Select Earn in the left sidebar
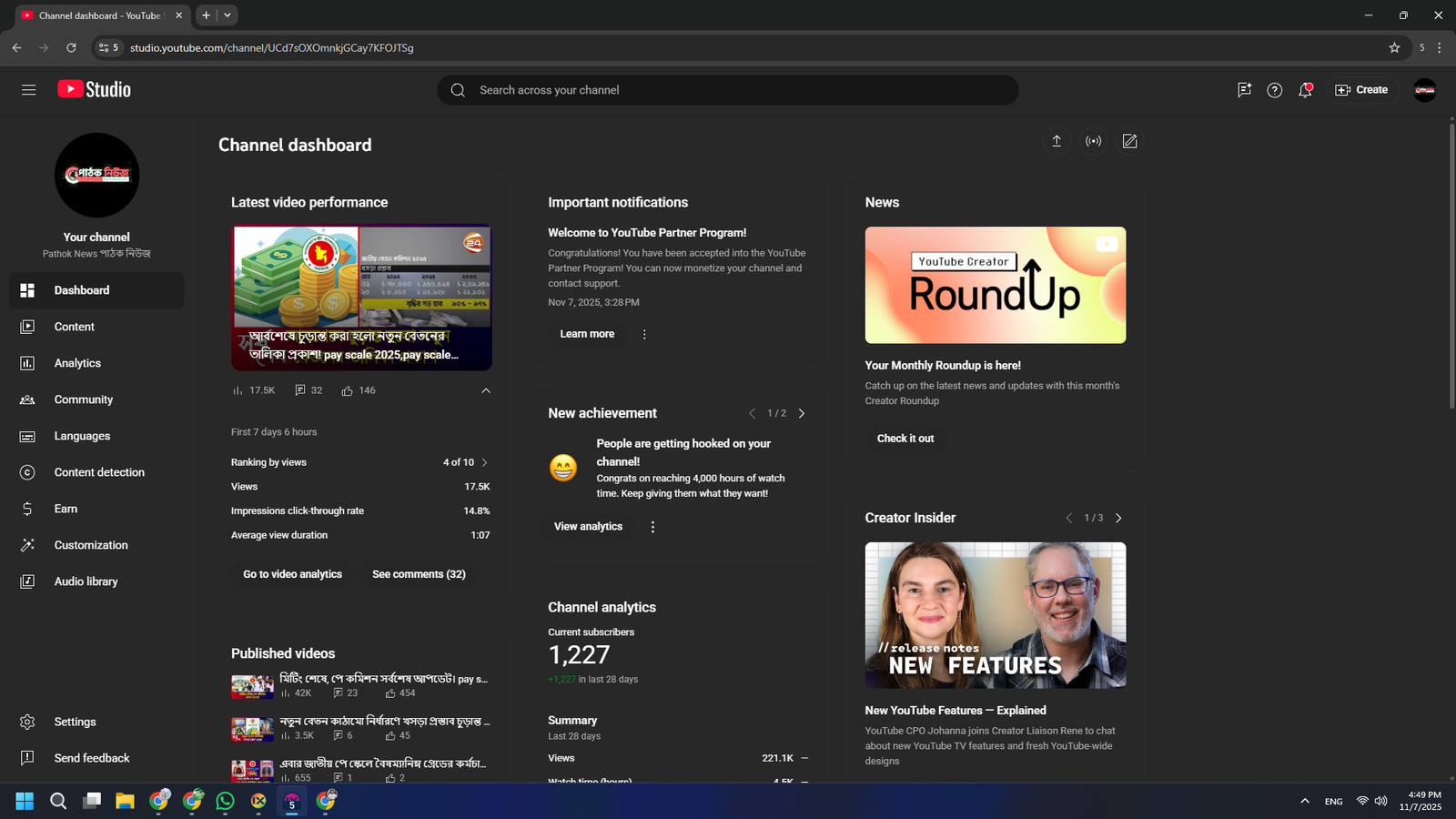 coord(66,509)
